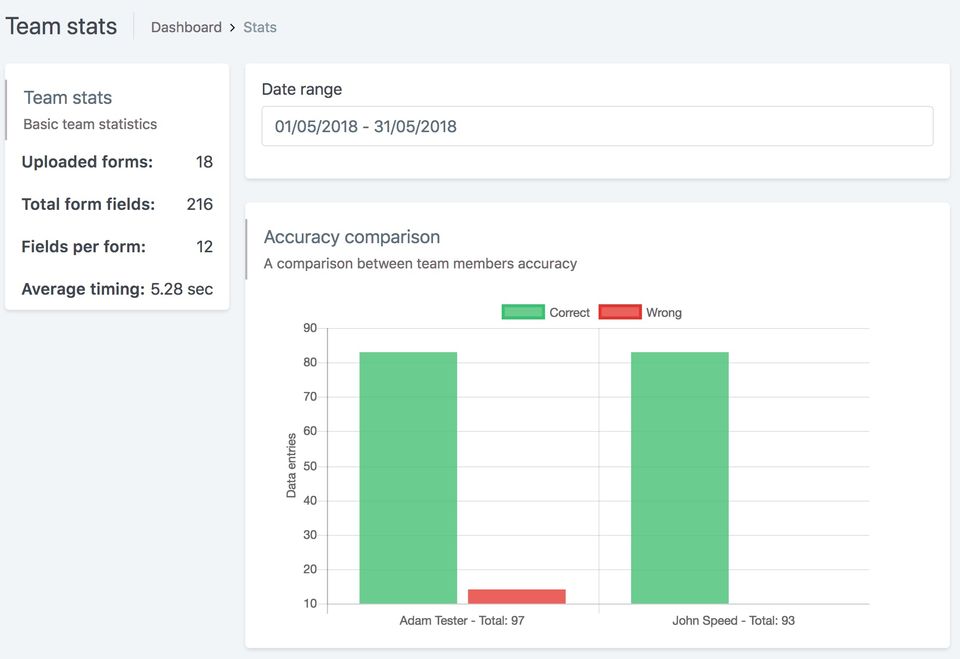Click the Wrong legend label
Viewport: 960px width, 659px height.
click(x=664, y=312)
